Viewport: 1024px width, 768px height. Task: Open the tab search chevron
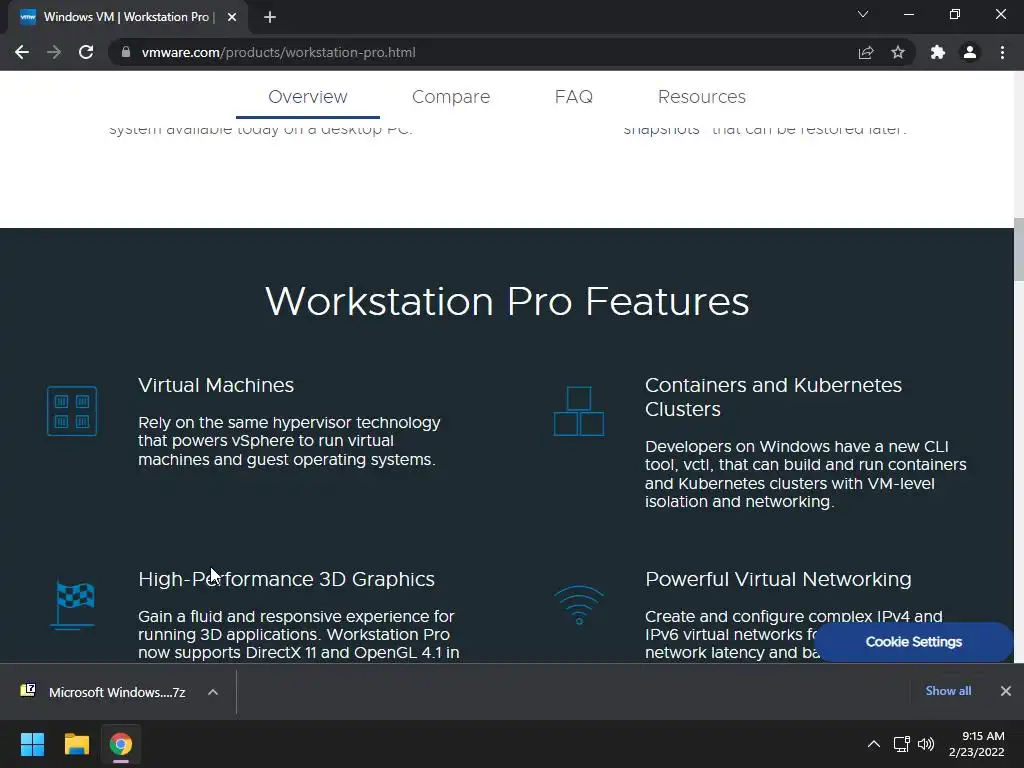(863, 14)
